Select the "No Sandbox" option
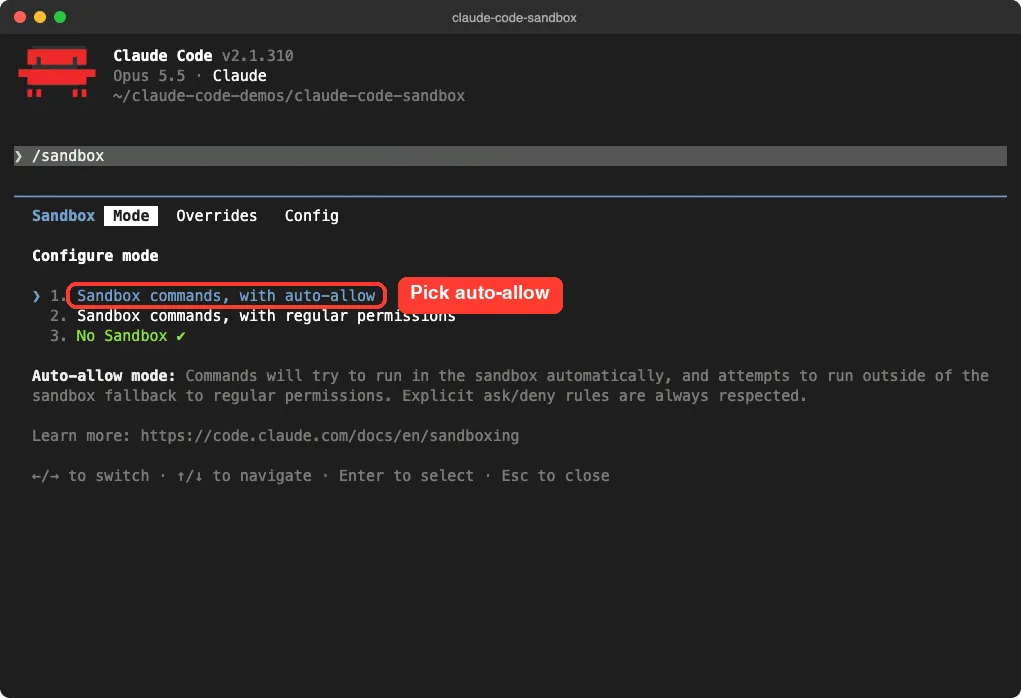The width and height of the screenshot is (1021, 698). pos(122,336)
